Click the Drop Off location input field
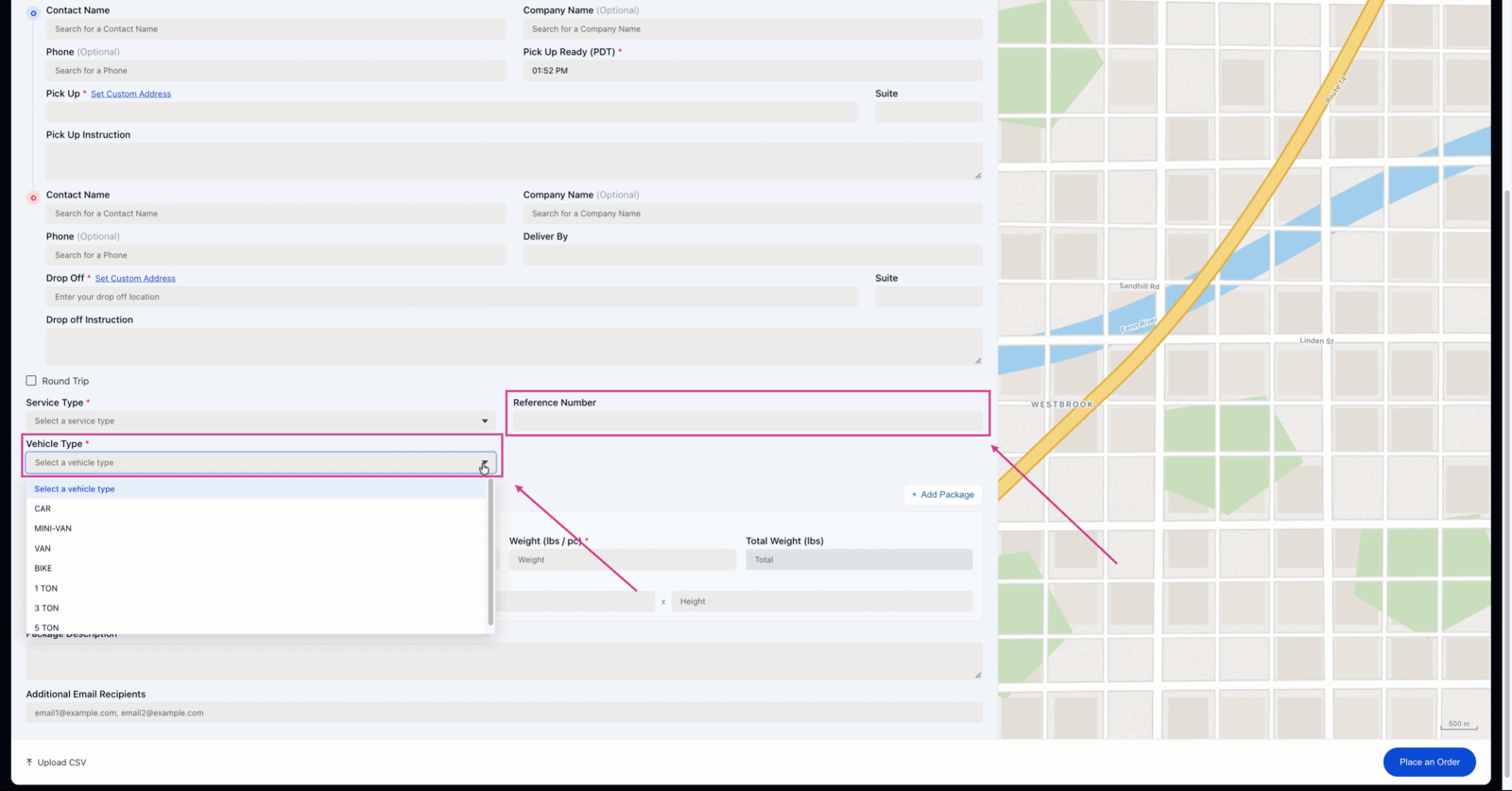The image size is (1512, 791). 452,297
